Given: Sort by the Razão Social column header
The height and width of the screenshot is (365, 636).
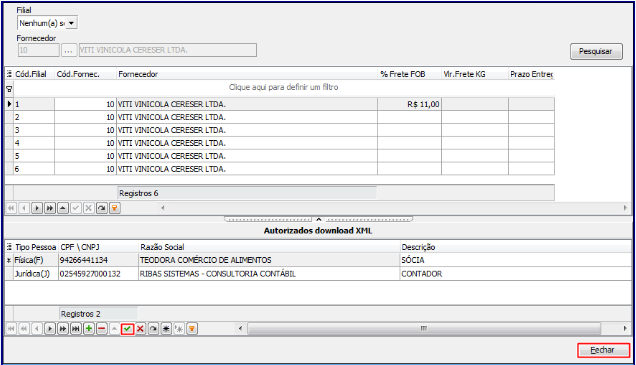Looking at the screenshot, I should 269,247.
